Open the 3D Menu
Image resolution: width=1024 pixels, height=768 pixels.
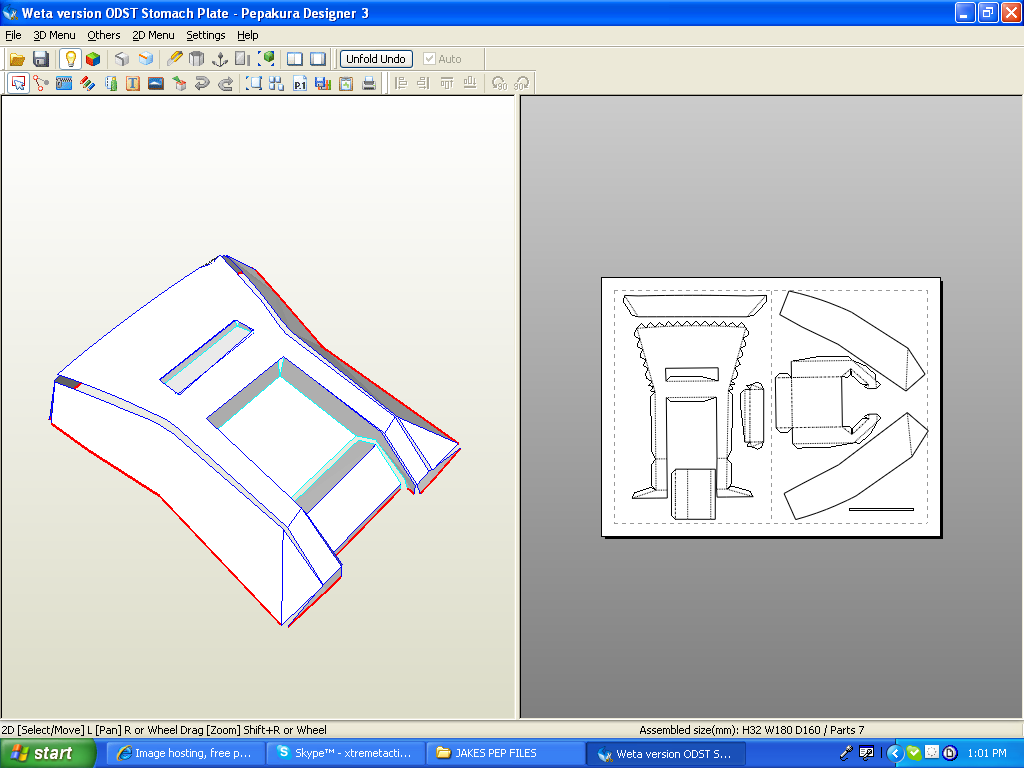(x=54, y=35)
